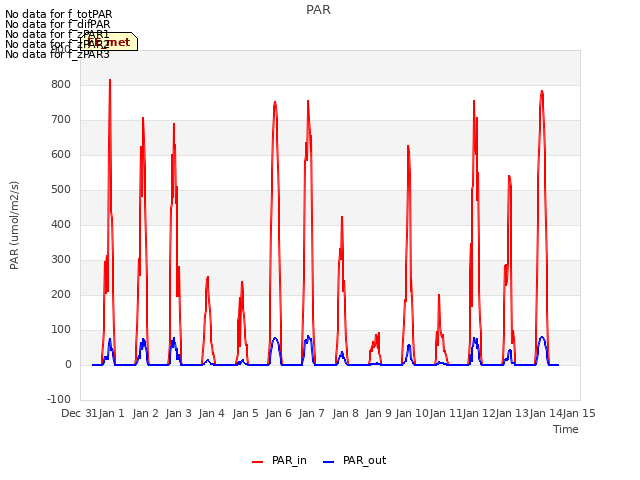Click the x-axis tick label Jan 14
The height and width of the screenshot is (480, 640).
pyautogui.click(x=546, y=413)
